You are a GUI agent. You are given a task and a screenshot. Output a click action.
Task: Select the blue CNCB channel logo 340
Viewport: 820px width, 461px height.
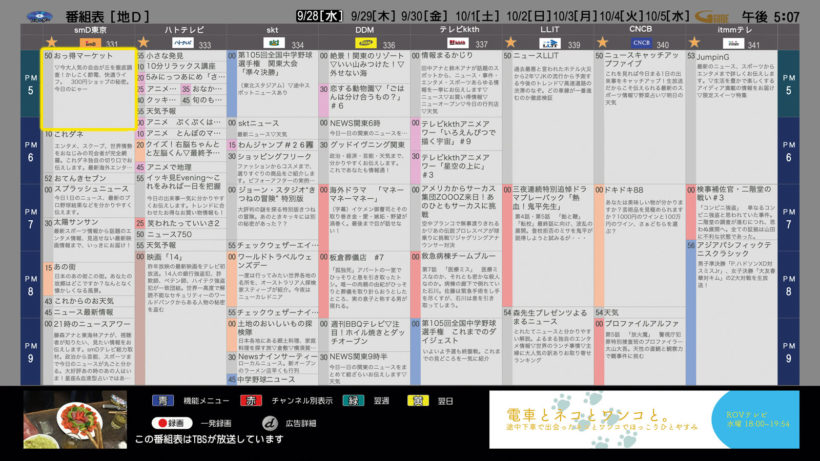click(641, 43)
